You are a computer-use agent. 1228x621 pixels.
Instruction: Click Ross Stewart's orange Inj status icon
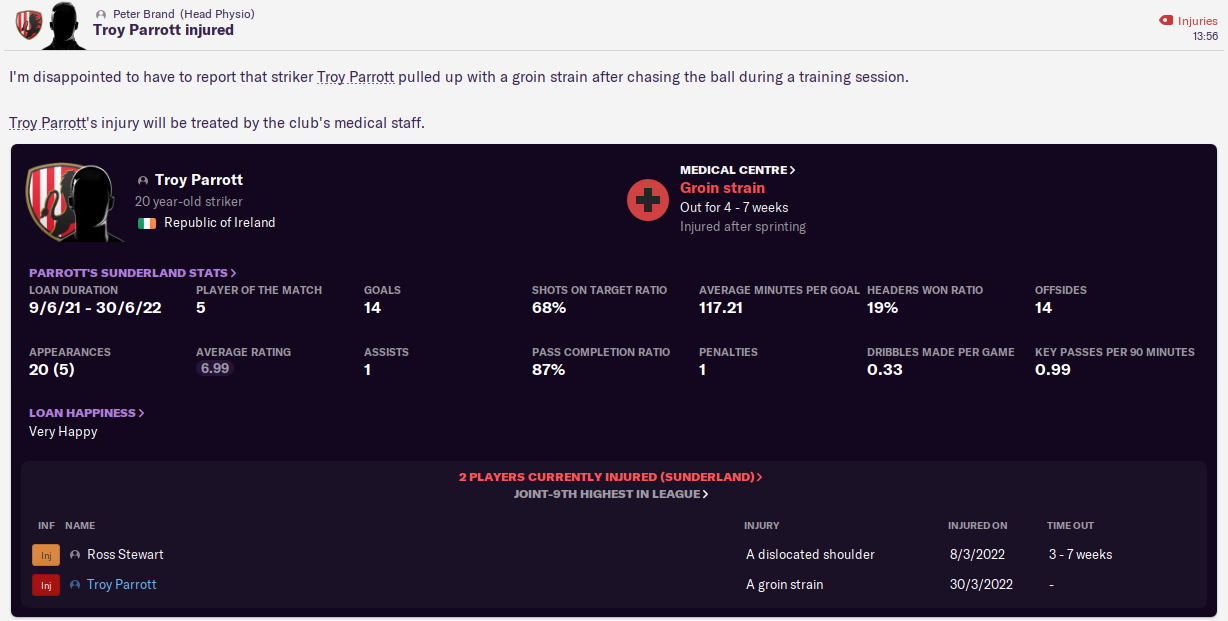point(46,555)
